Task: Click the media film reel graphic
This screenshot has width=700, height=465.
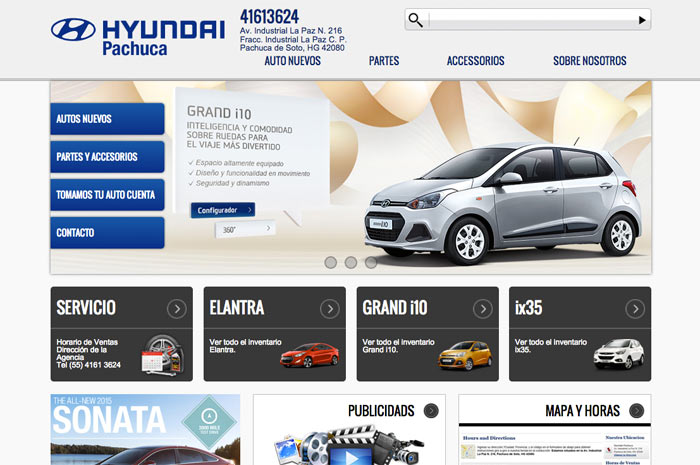Action: [x=348, y=445]
